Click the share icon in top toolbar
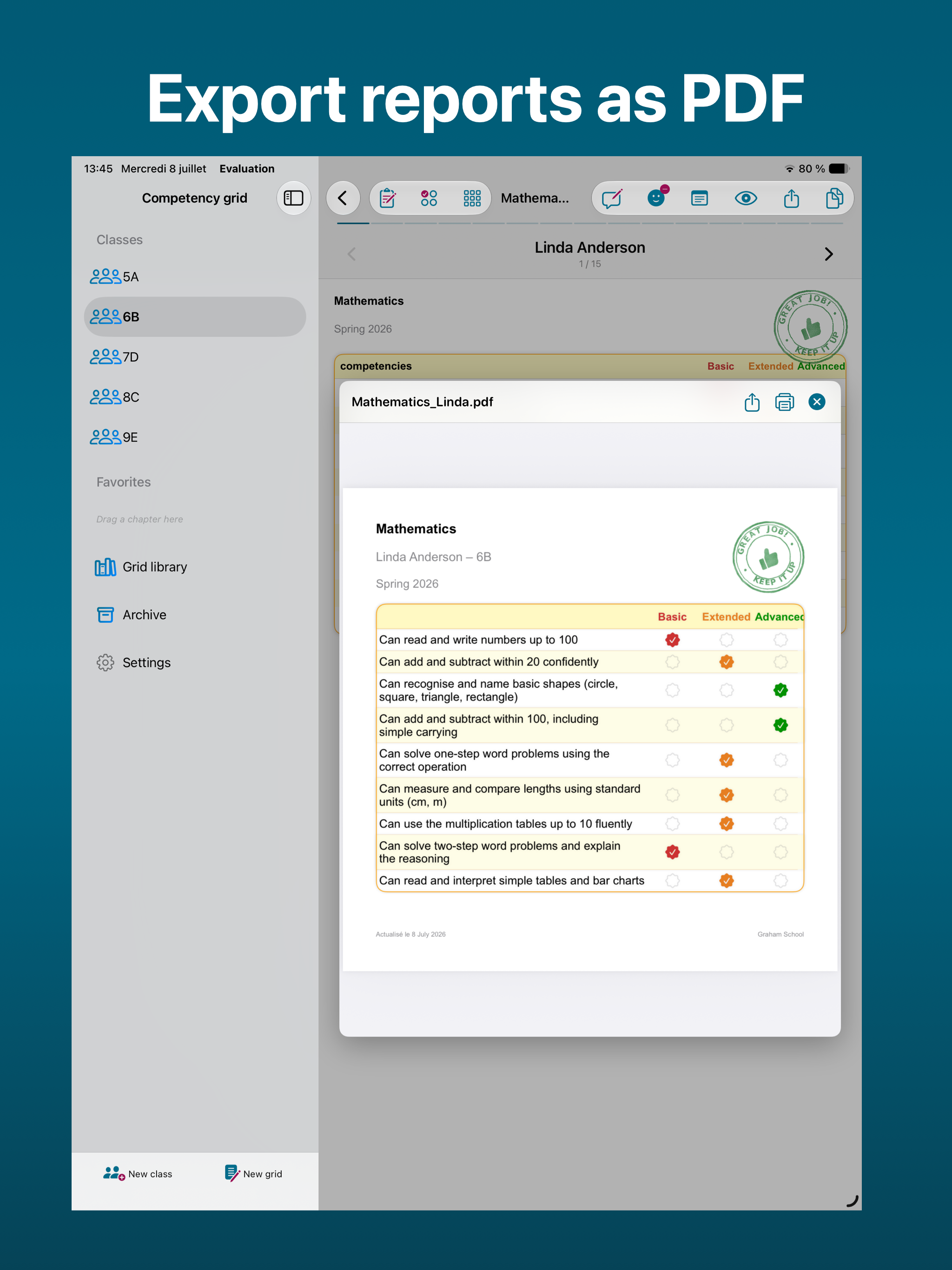The height and width of the screenshot is (1270, 952). click(x=791, y=198)
